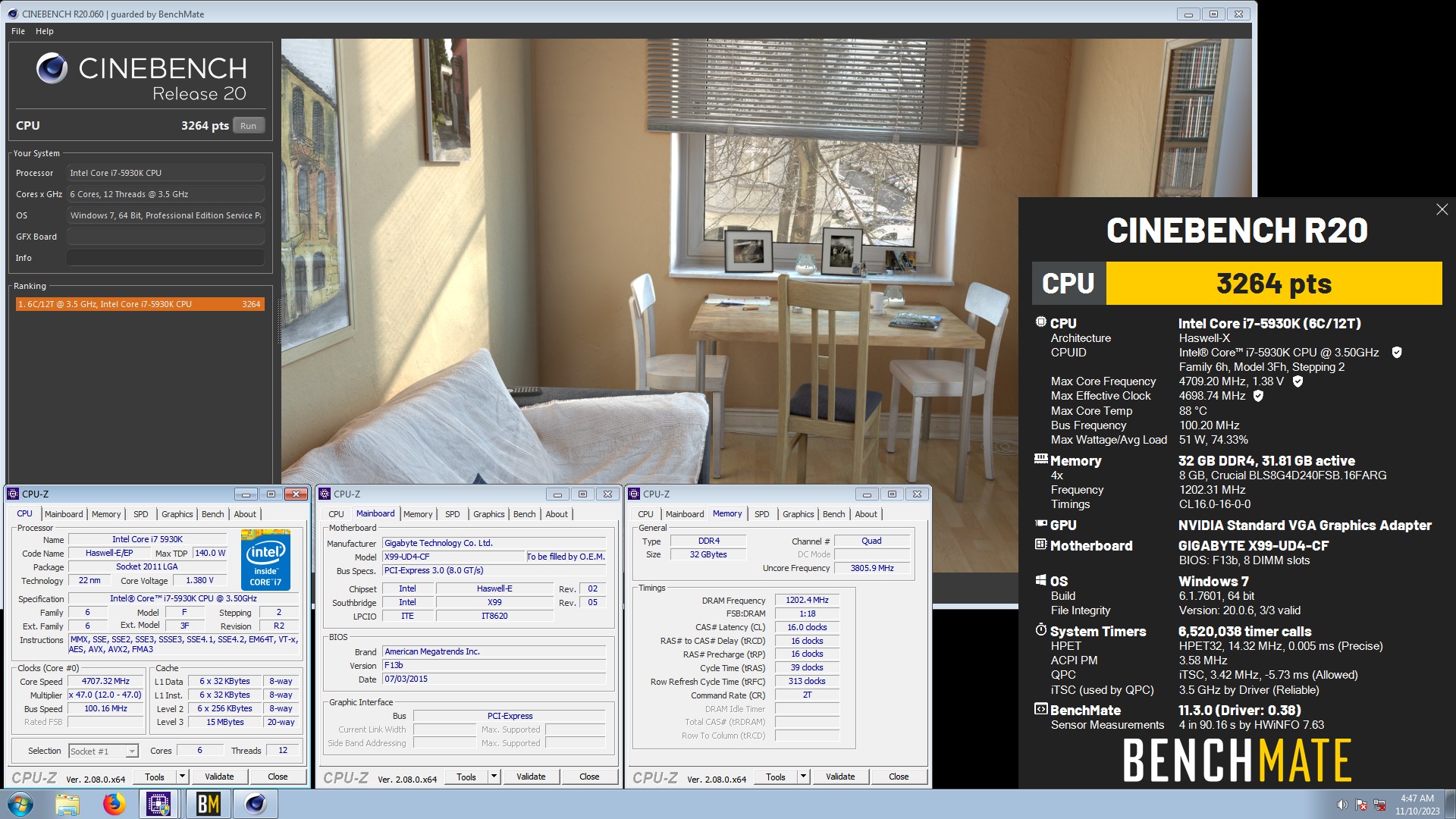Image resolution: width=1456 pixels, height=819 pixels.
Task: Click the Windows OS icon in BenchMate panel
Action: [1040, 580]
